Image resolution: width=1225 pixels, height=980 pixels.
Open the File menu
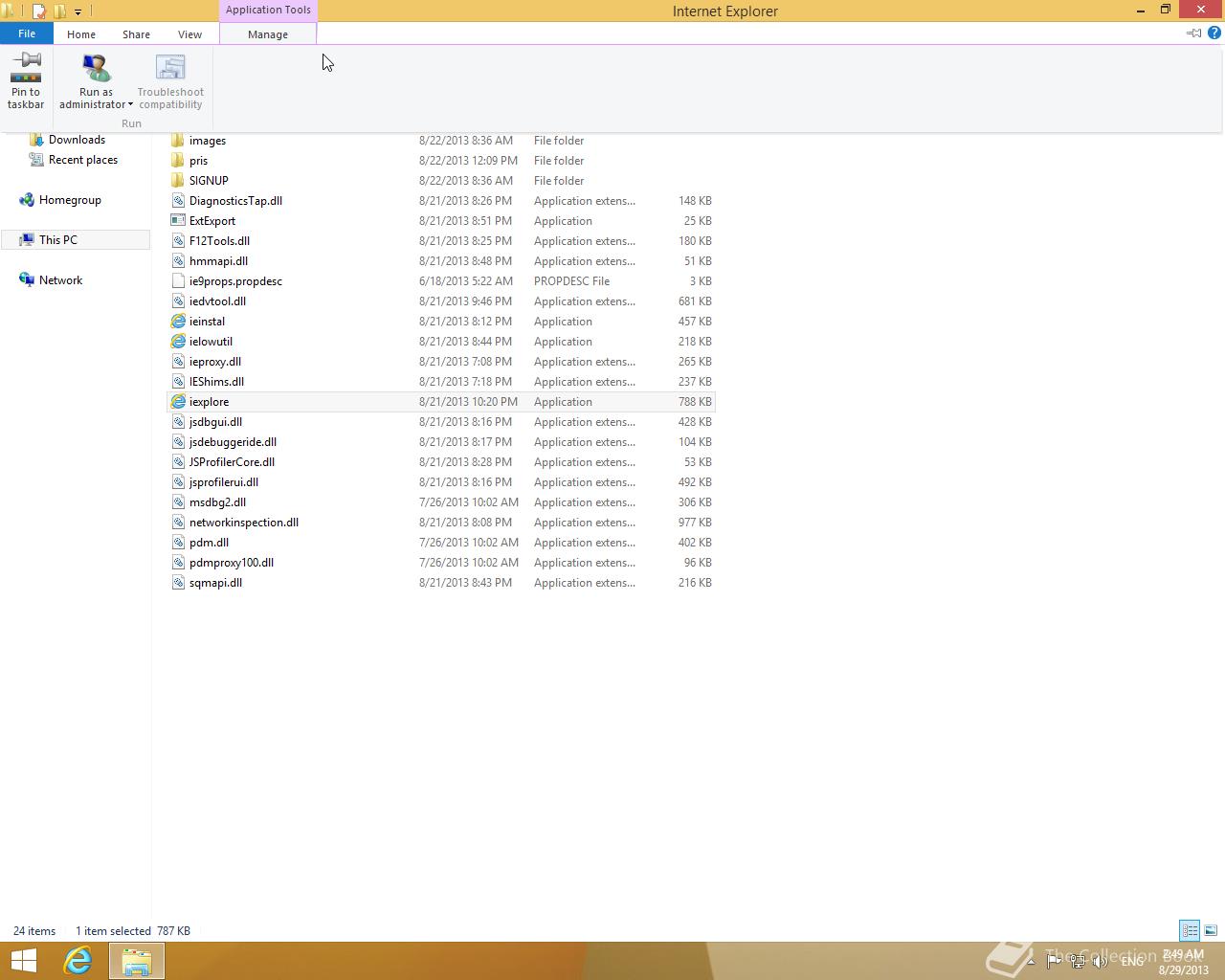tap(27, 33)
